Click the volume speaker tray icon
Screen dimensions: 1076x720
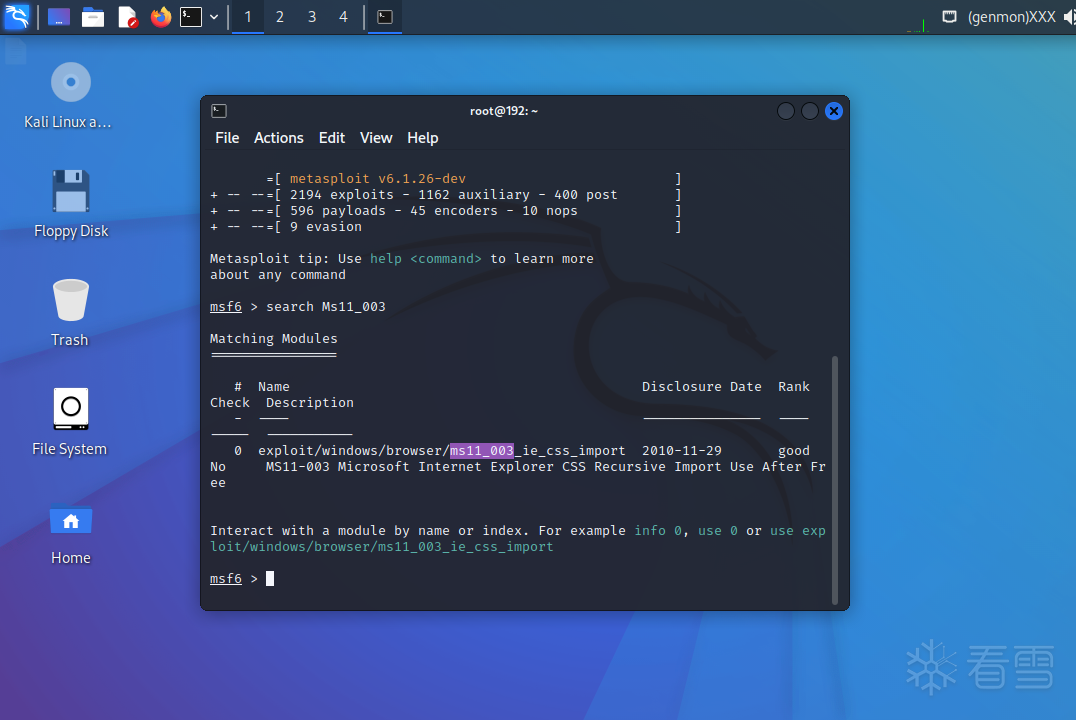pyautogui.click(x=1069, y=16)
